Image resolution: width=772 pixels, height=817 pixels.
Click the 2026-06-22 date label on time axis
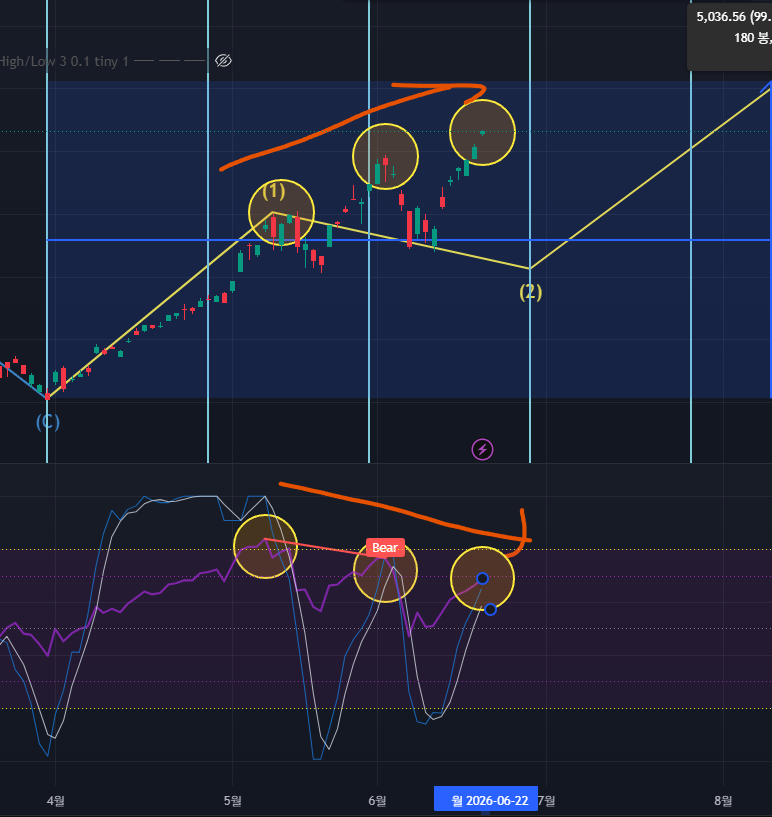pyautogui.click(x=486, y=800)
